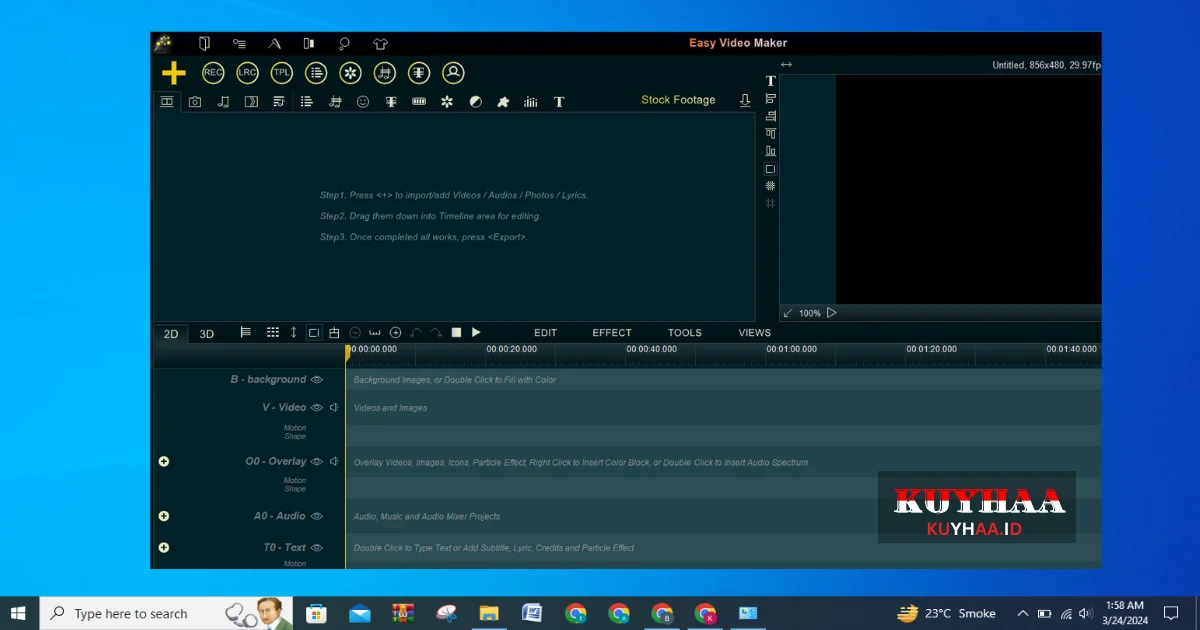Viewport: 1200px width, 630px height.
Task: Switch to the music note audio tab
Action: coord(223,101)
